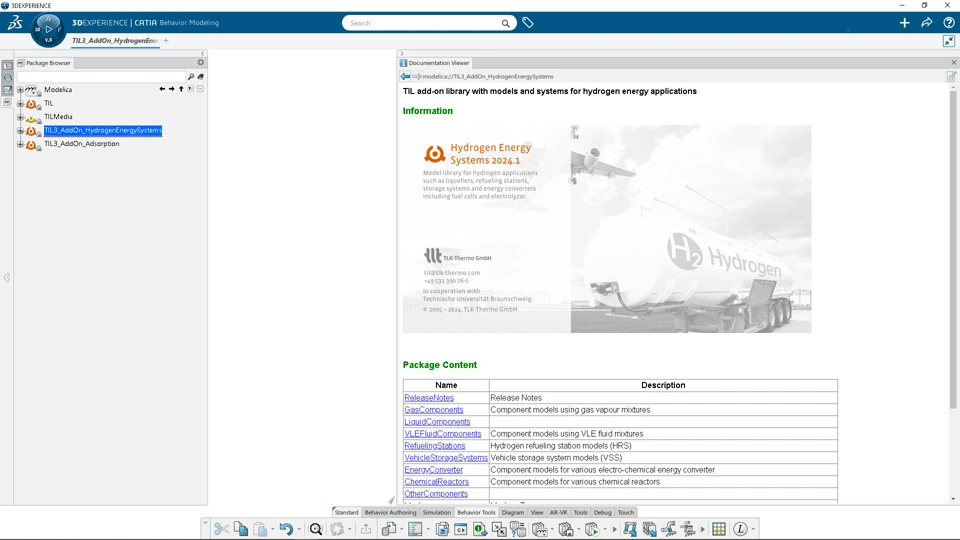Click the Package Browser search magnifier icon
The width and height of the screenshot is (960, 540).
pyautogui.click(x=191, y=77)
